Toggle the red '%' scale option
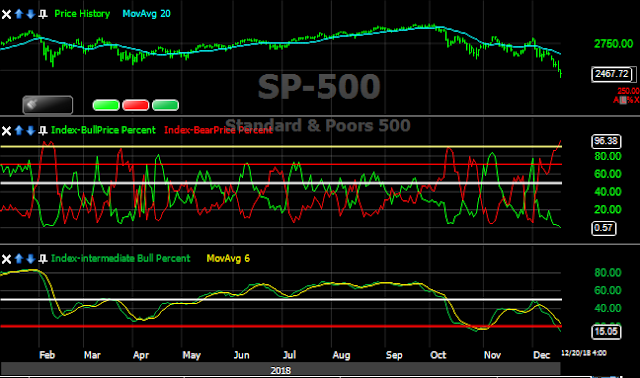 coord(630,100)
